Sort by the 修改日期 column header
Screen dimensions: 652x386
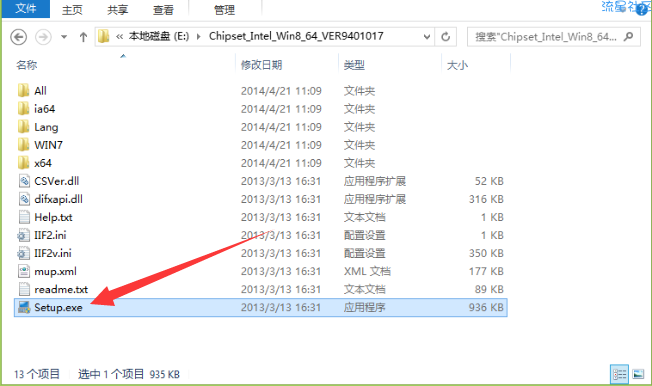262,65
